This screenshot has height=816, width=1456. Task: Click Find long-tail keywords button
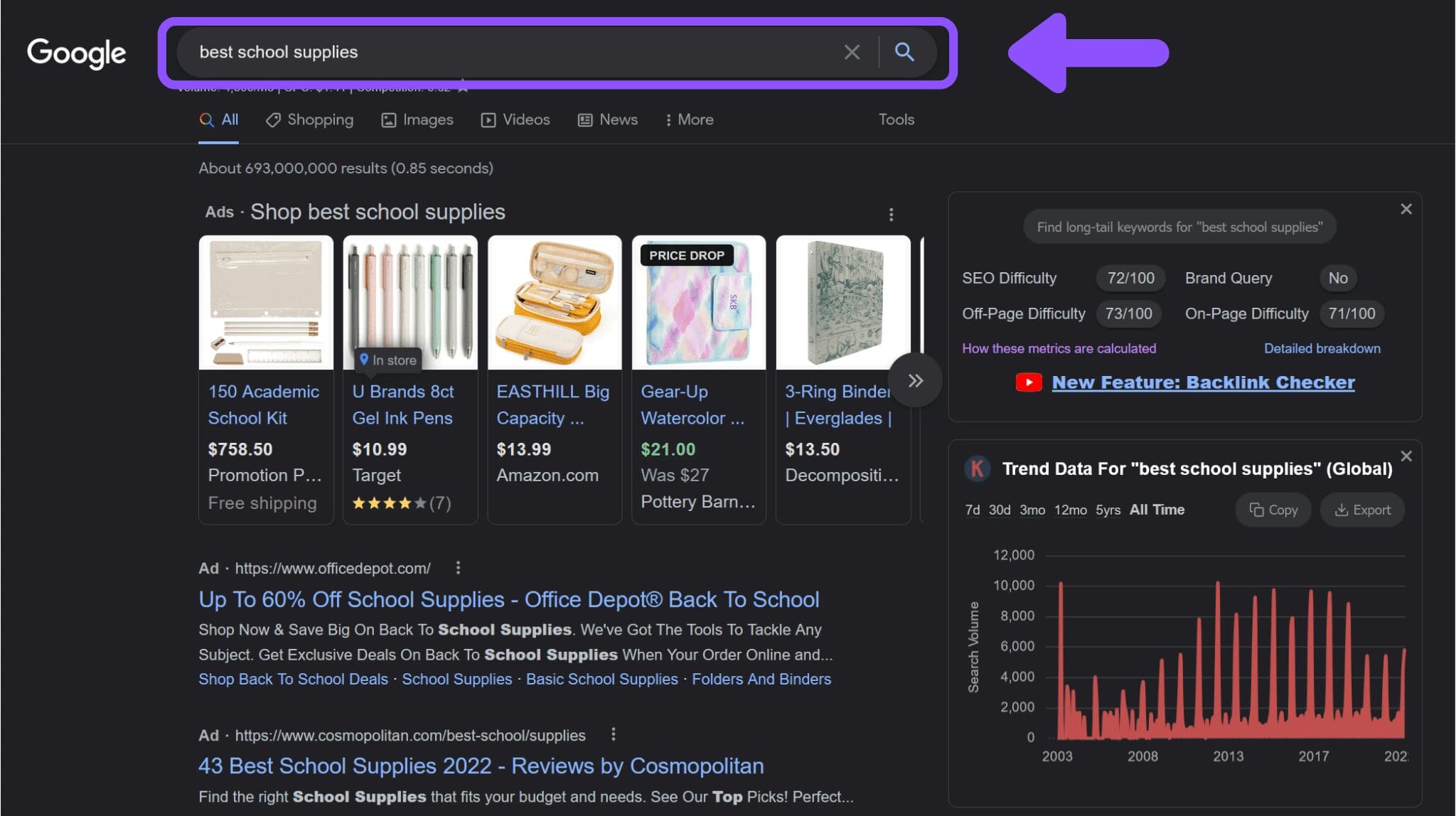click(x=1179, y=227)
